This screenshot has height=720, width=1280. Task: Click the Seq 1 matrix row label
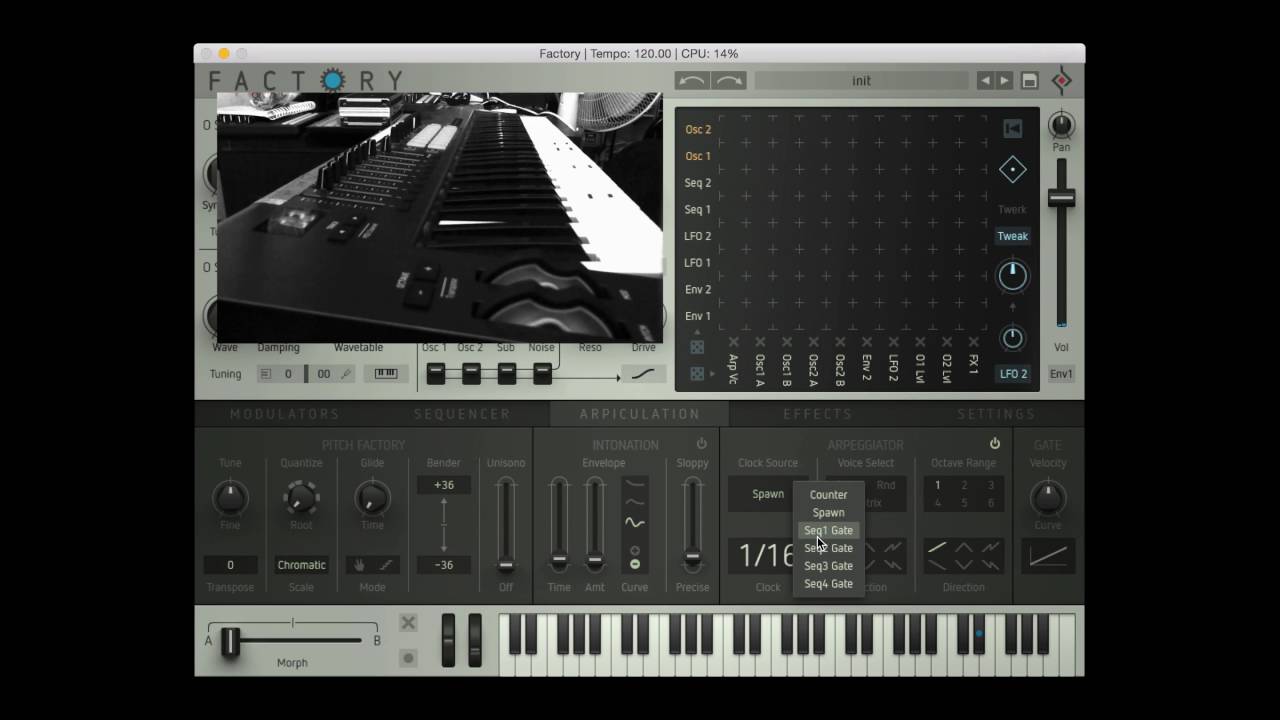click(x=698, y=210)
